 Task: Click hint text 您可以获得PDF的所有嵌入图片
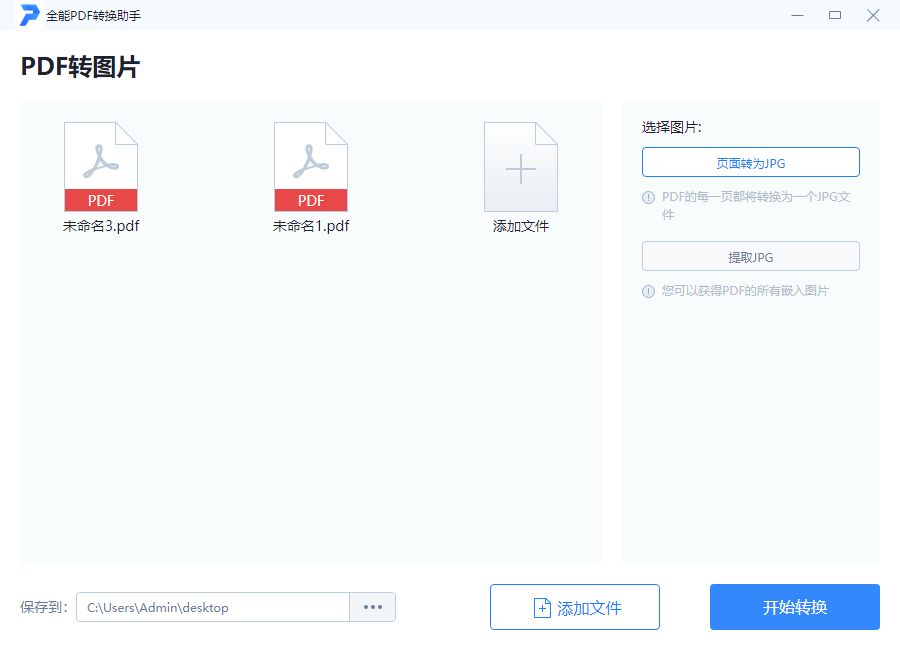coord(745,291)
